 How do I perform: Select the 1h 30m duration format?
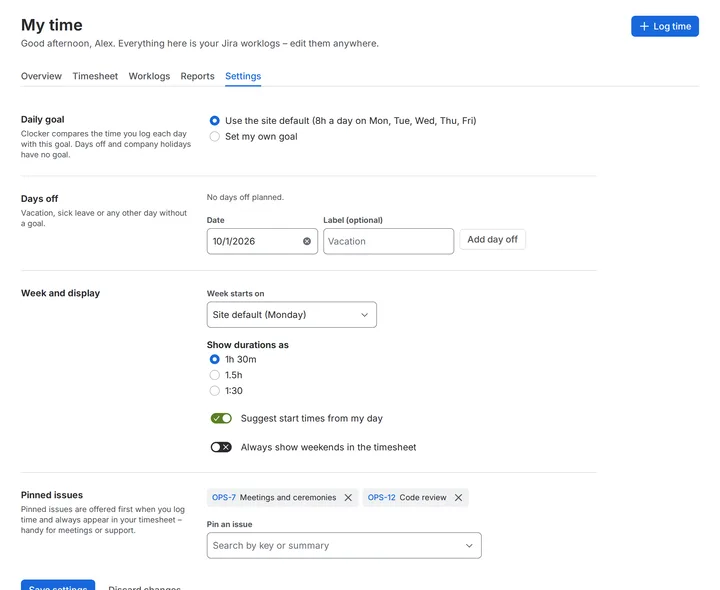[214, 359]
